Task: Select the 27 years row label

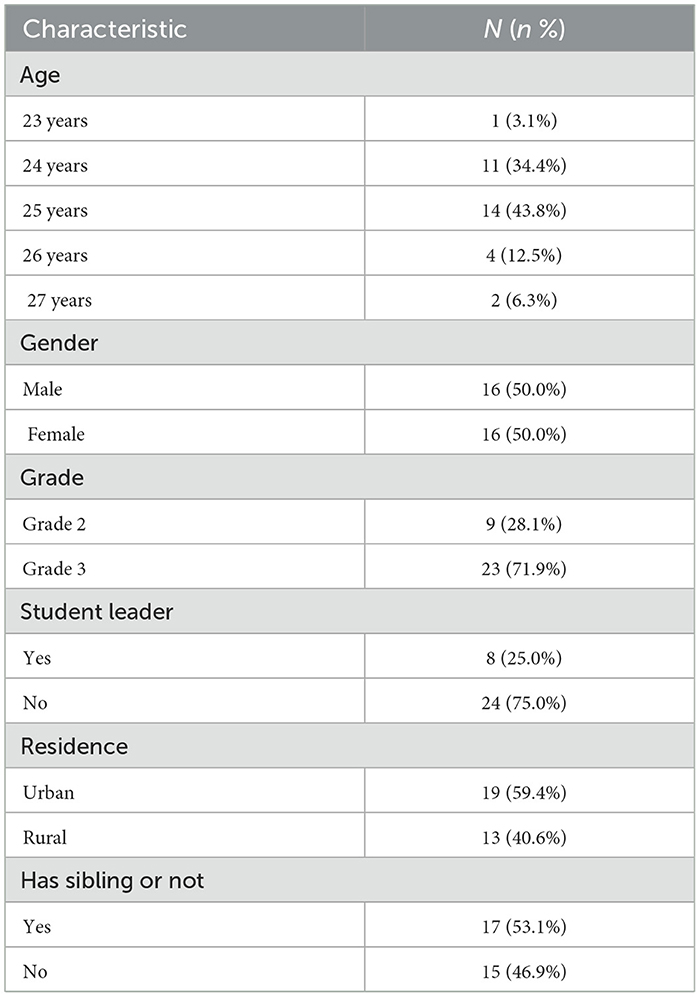Action: point(59,300)
